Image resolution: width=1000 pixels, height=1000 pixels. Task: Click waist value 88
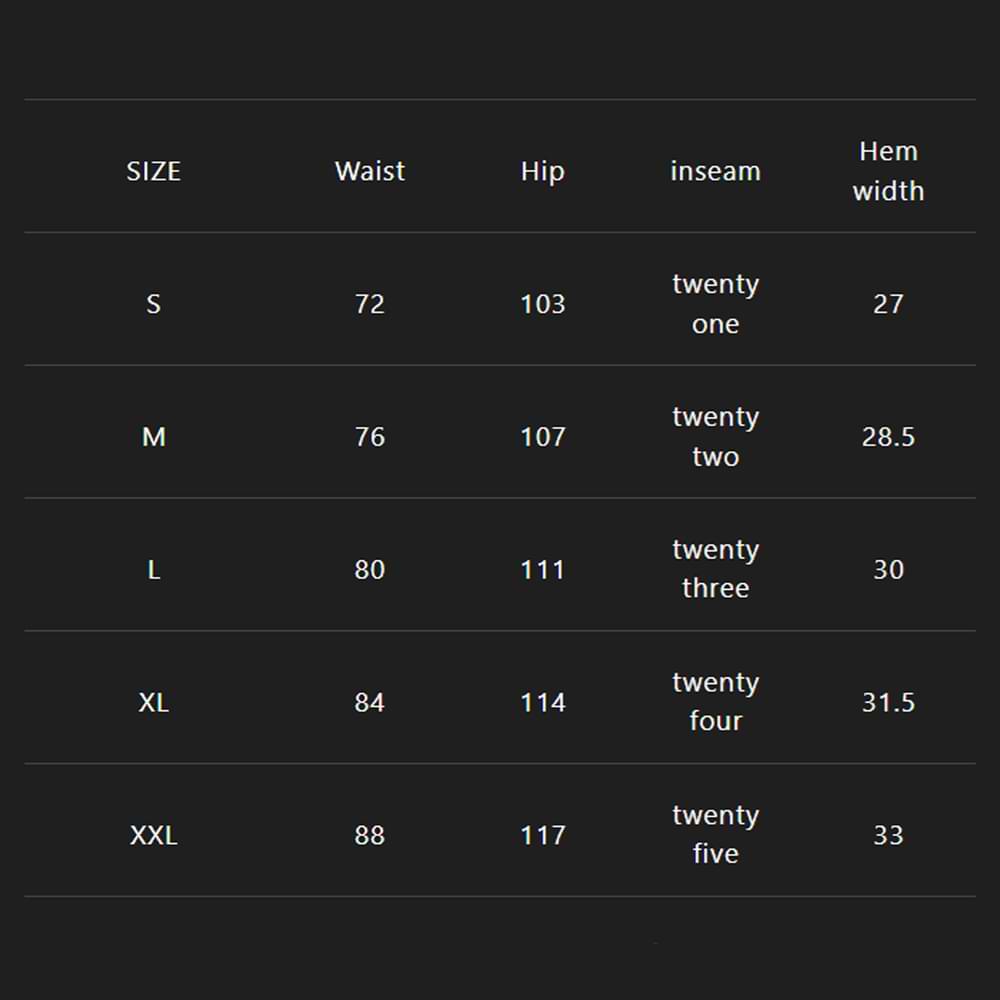click(x=370, y=835)
